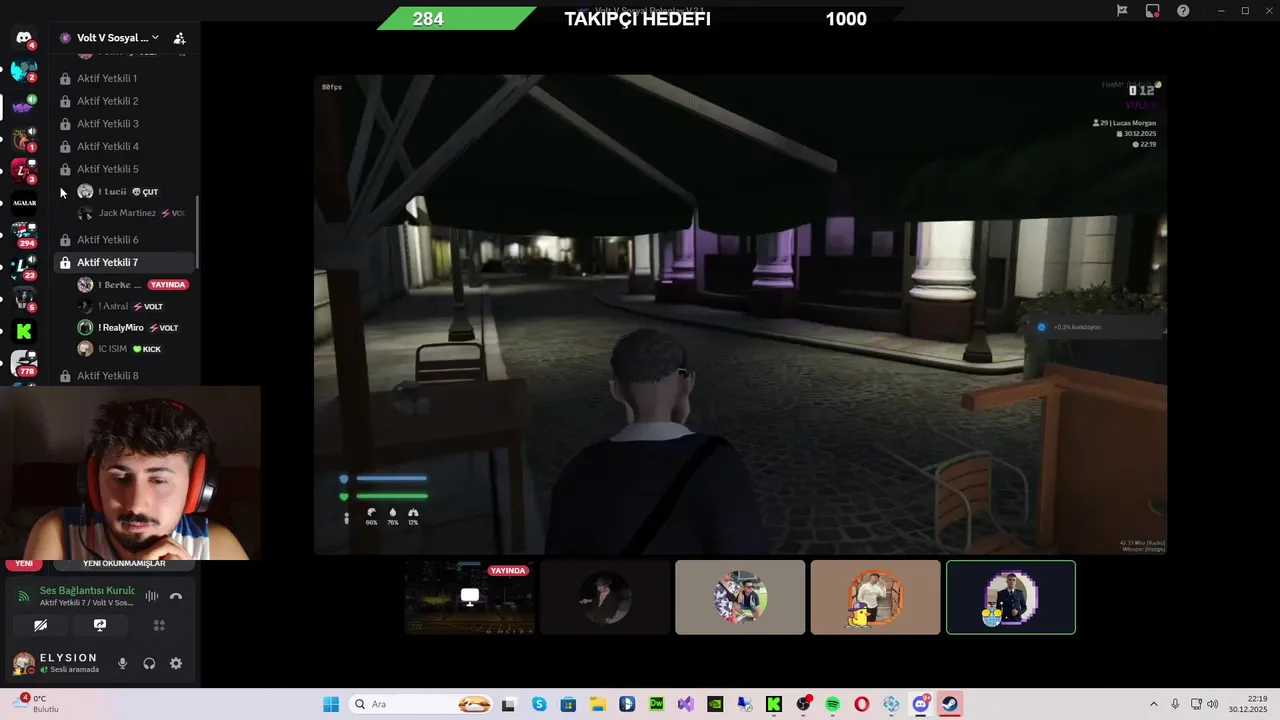The height and width of the screenshot is (720, 1280).
Task: Click the flag icon in title bar
Action: pos(1122,10)
